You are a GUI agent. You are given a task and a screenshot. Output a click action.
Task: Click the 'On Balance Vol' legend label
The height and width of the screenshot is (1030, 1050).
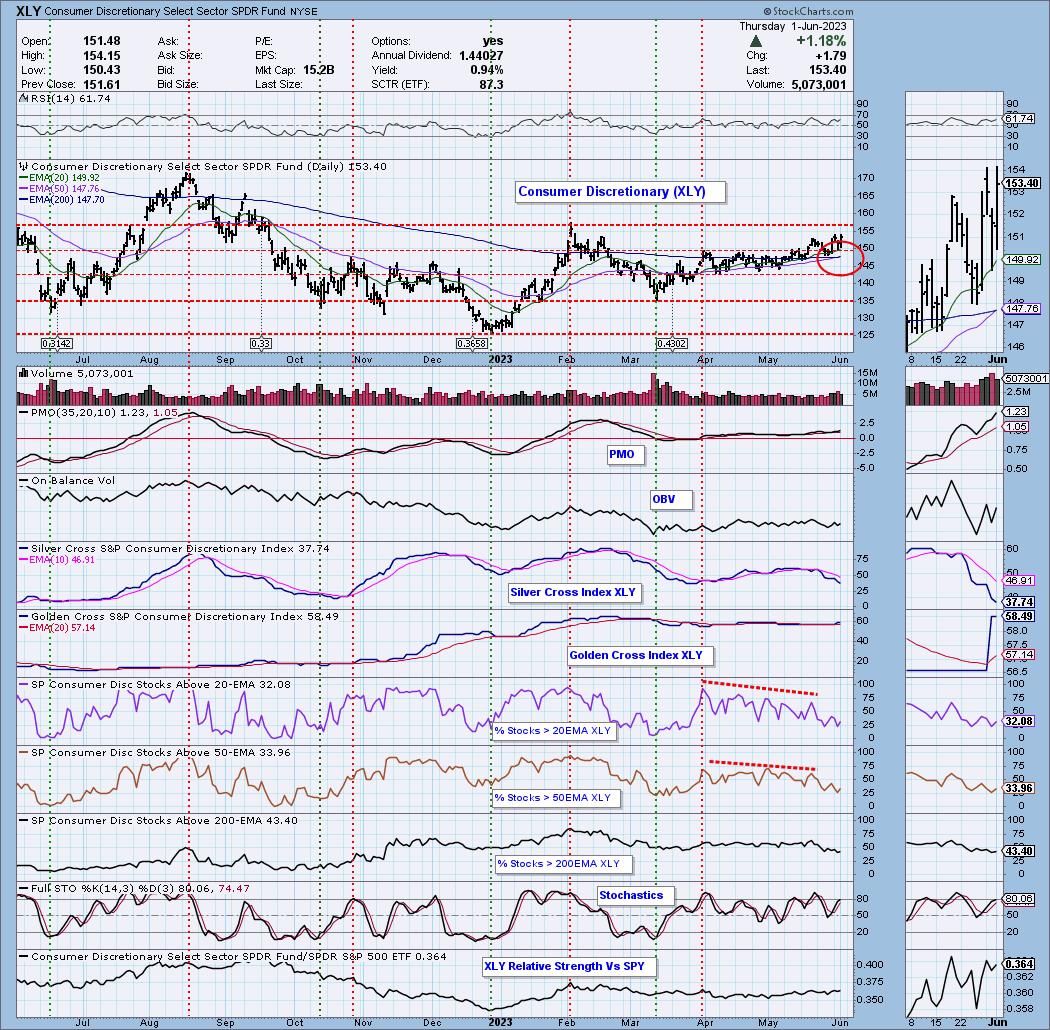click(68, 480)
